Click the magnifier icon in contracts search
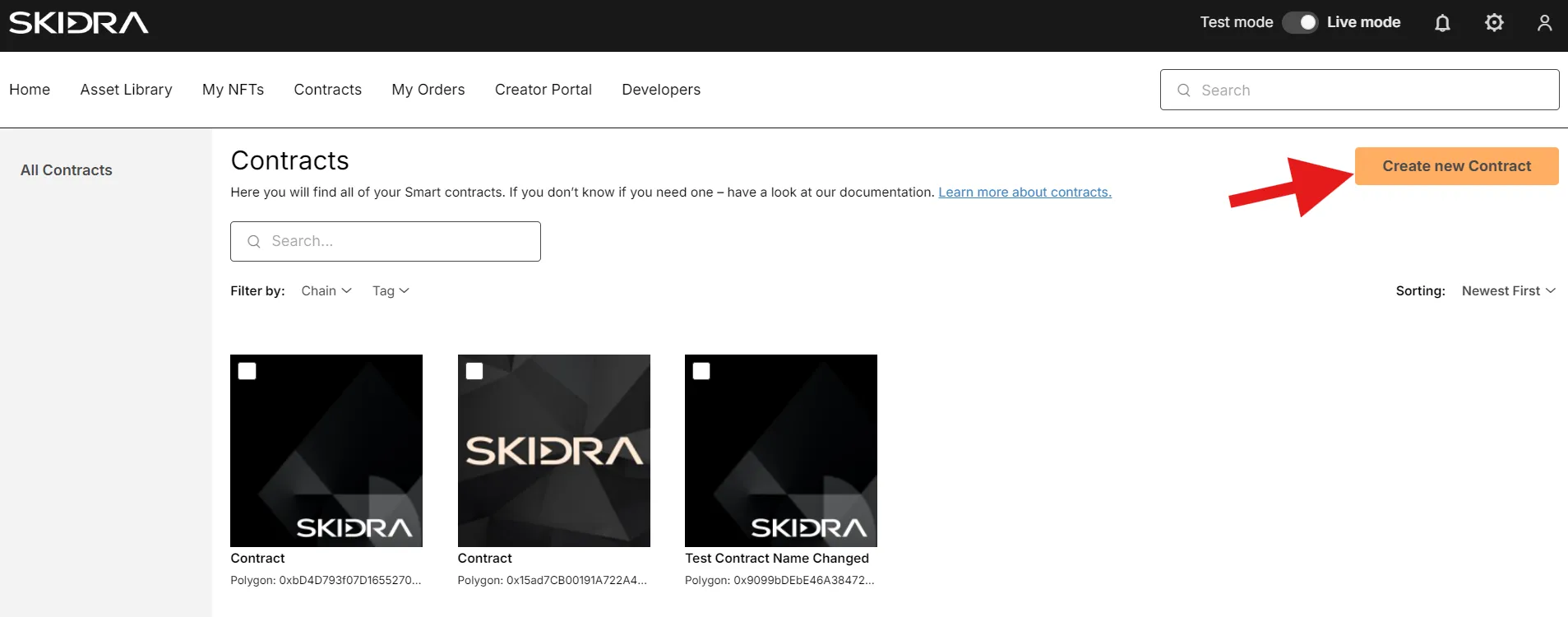Viewport: 1568px width, 617px height. coord(254,241)
